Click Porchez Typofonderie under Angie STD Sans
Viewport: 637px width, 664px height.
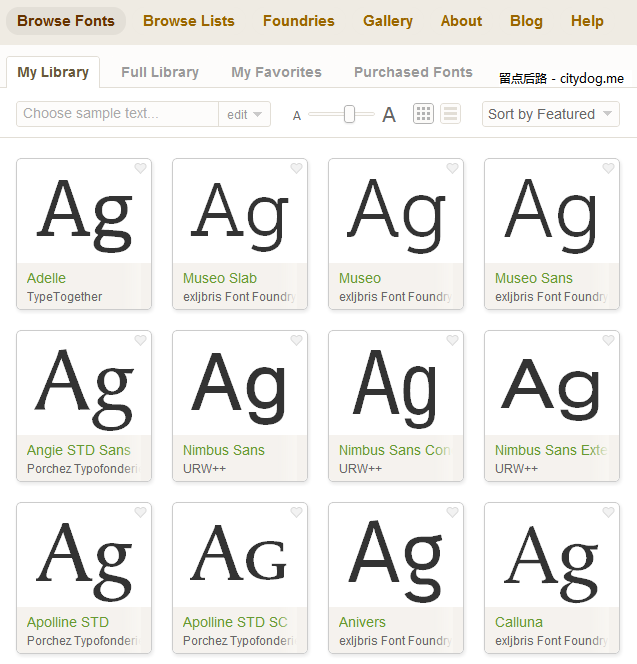point(83,469)
